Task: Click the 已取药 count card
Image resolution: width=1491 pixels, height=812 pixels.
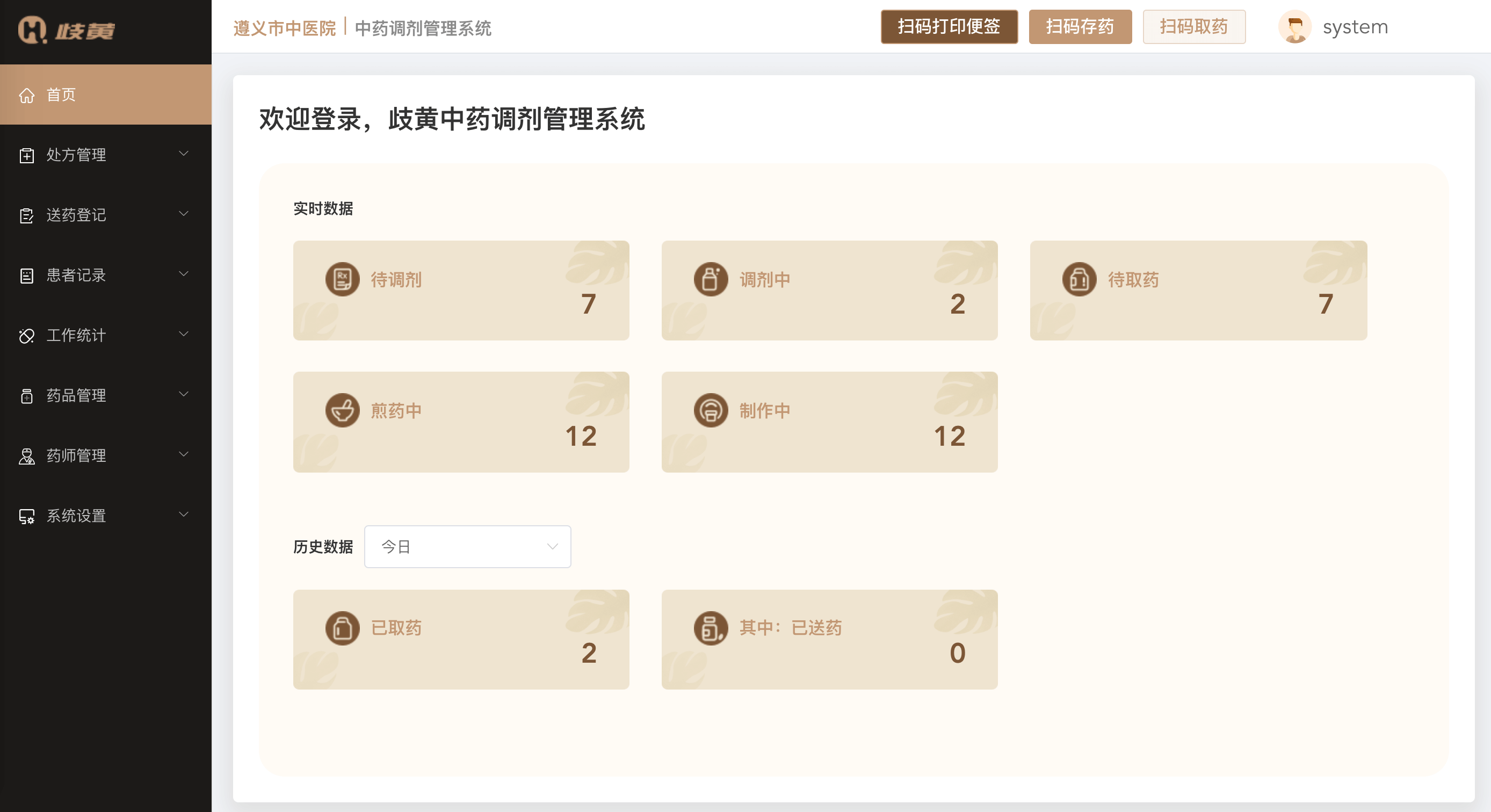Action: (x=461, y=640)
